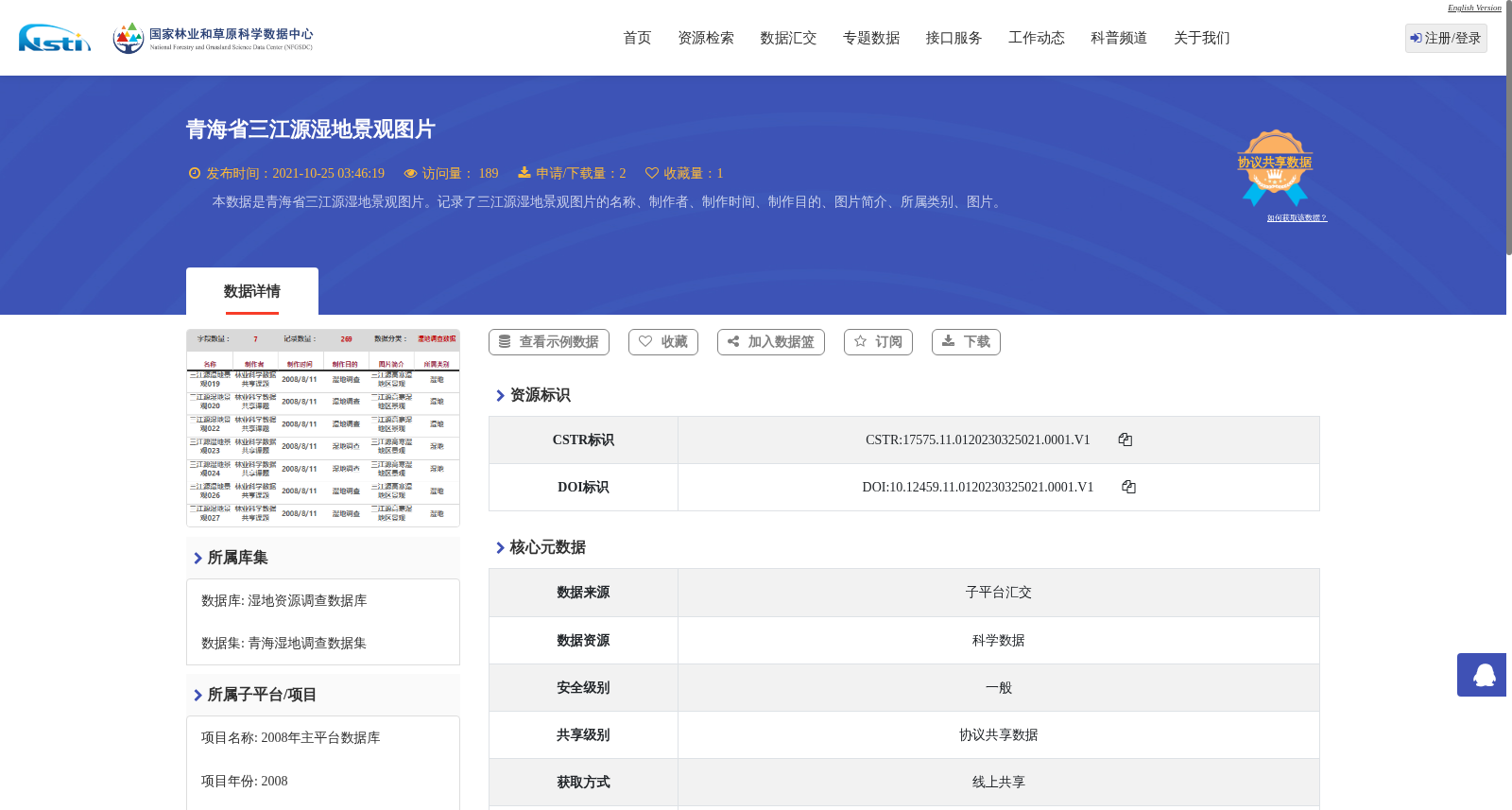
Task: Click the NSTI logo
Action: tap(55, 38)
